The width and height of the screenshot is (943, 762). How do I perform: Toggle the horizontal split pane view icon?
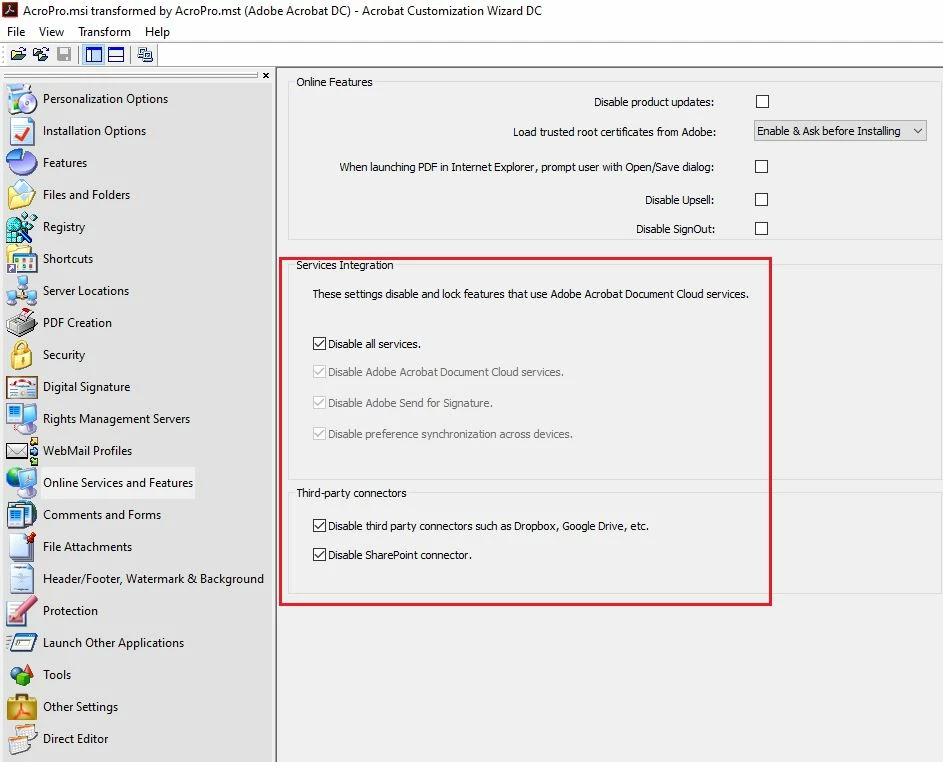(116, 55)
